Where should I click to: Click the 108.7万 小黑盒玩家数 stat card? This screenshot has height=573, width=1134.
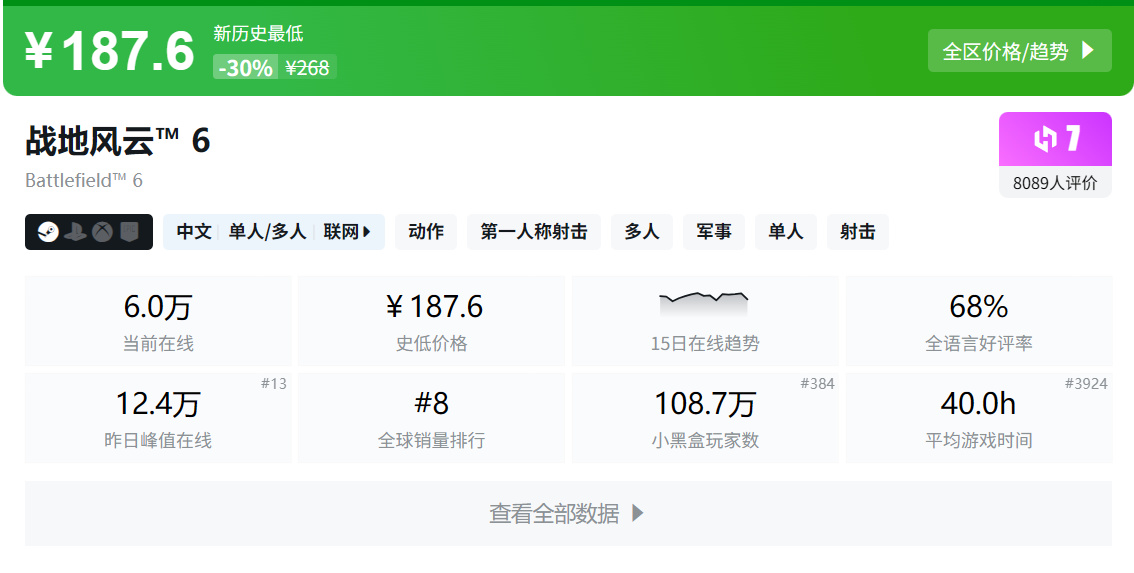pos(705,417)
